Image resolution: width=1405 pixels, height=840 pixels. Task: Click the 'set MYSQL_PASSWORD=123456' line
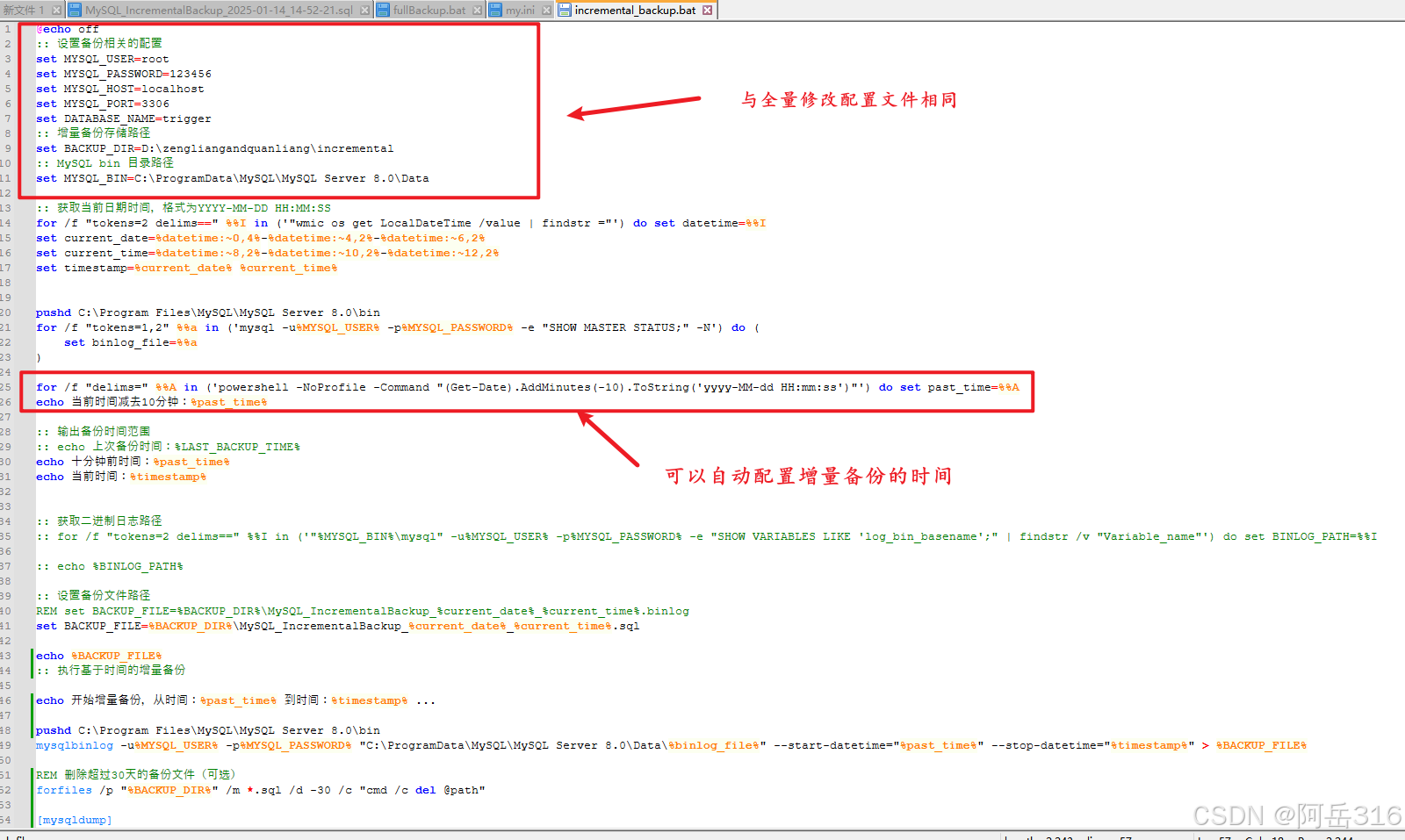click(124, 74)
